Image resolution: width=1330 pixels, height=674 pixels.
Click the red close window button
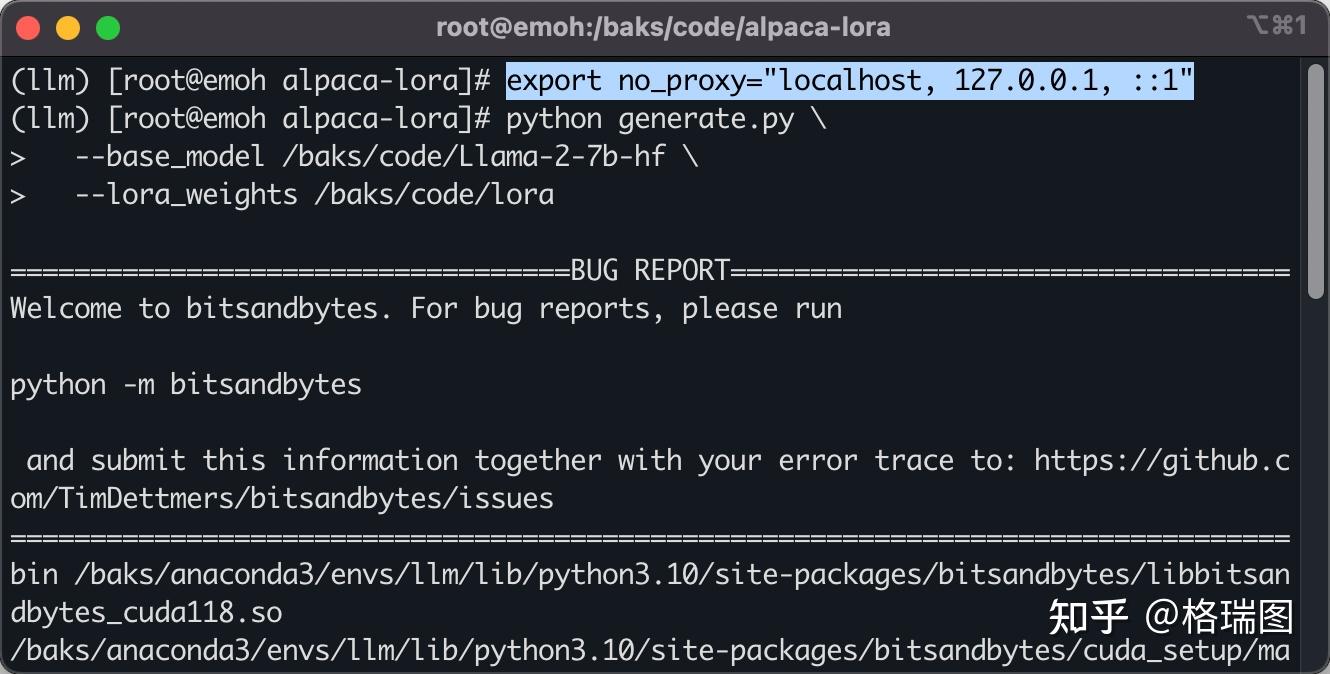(x=28, y=27)
